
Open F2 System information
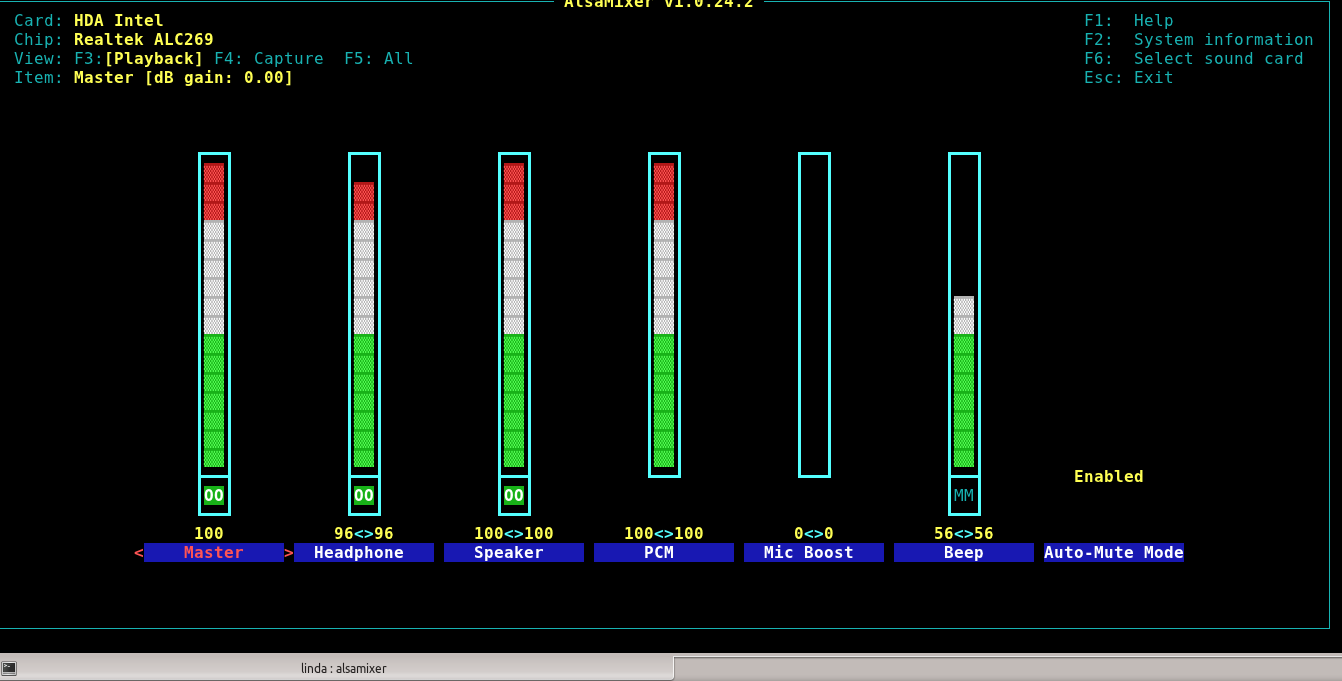[x=1198, y=40]
